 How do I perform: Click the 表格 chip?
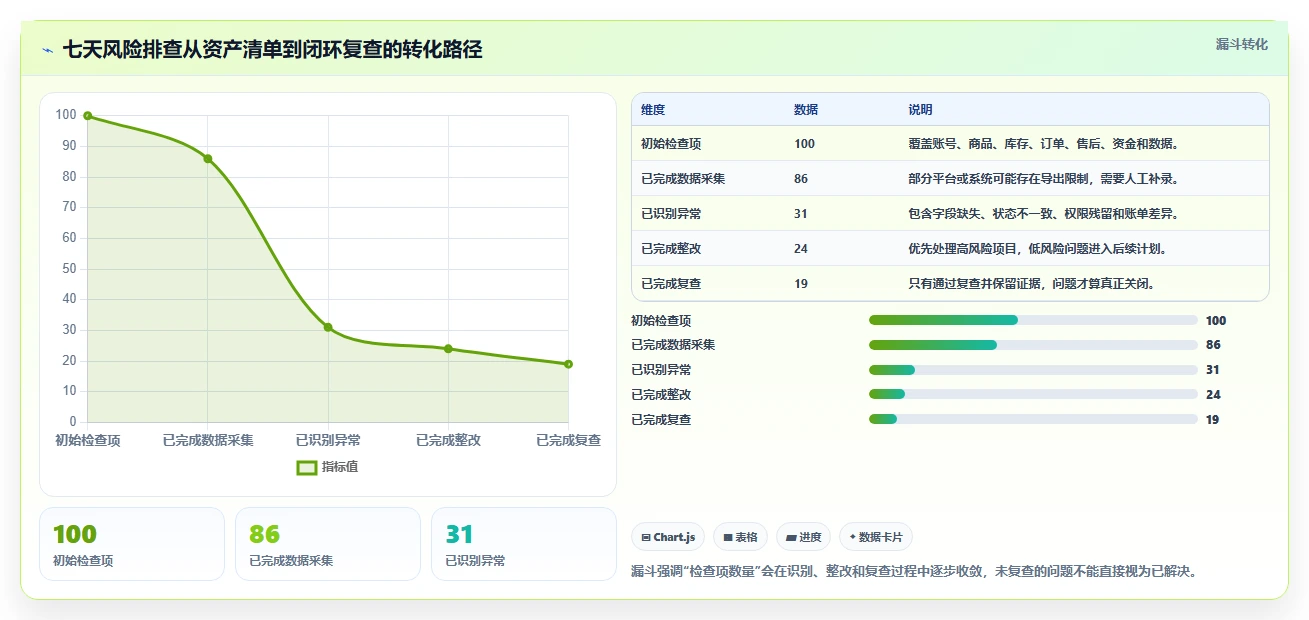pos(740,537)
